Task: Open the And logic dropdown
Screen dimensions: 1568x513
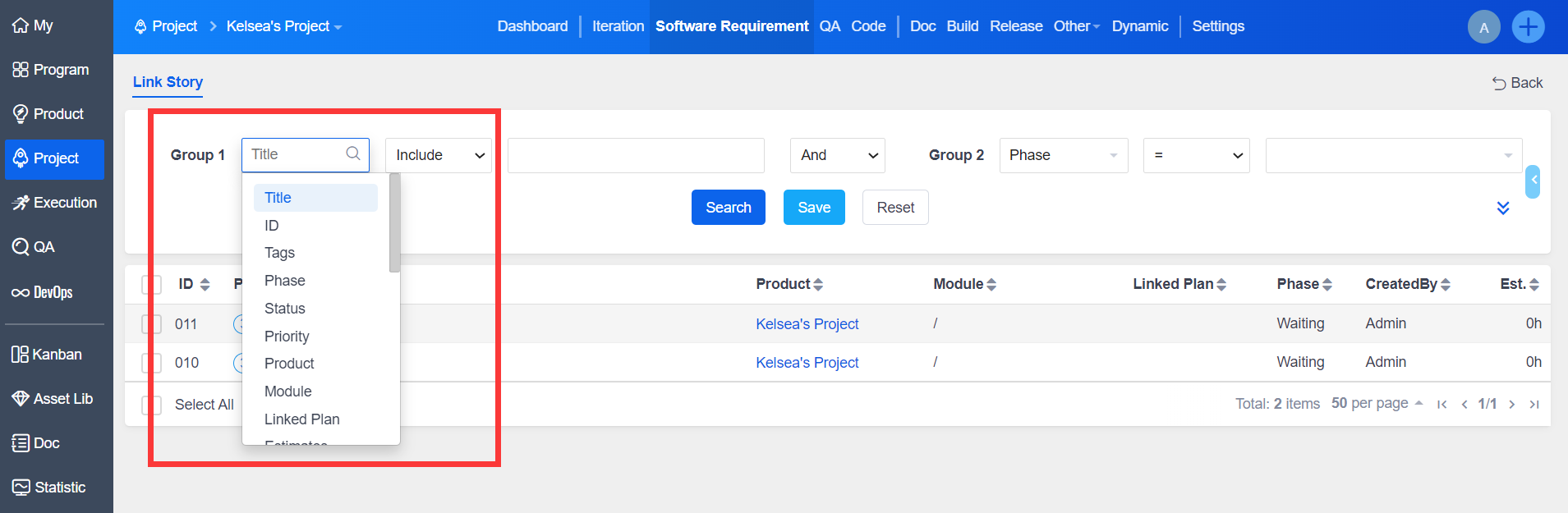Action: (837, 155)
